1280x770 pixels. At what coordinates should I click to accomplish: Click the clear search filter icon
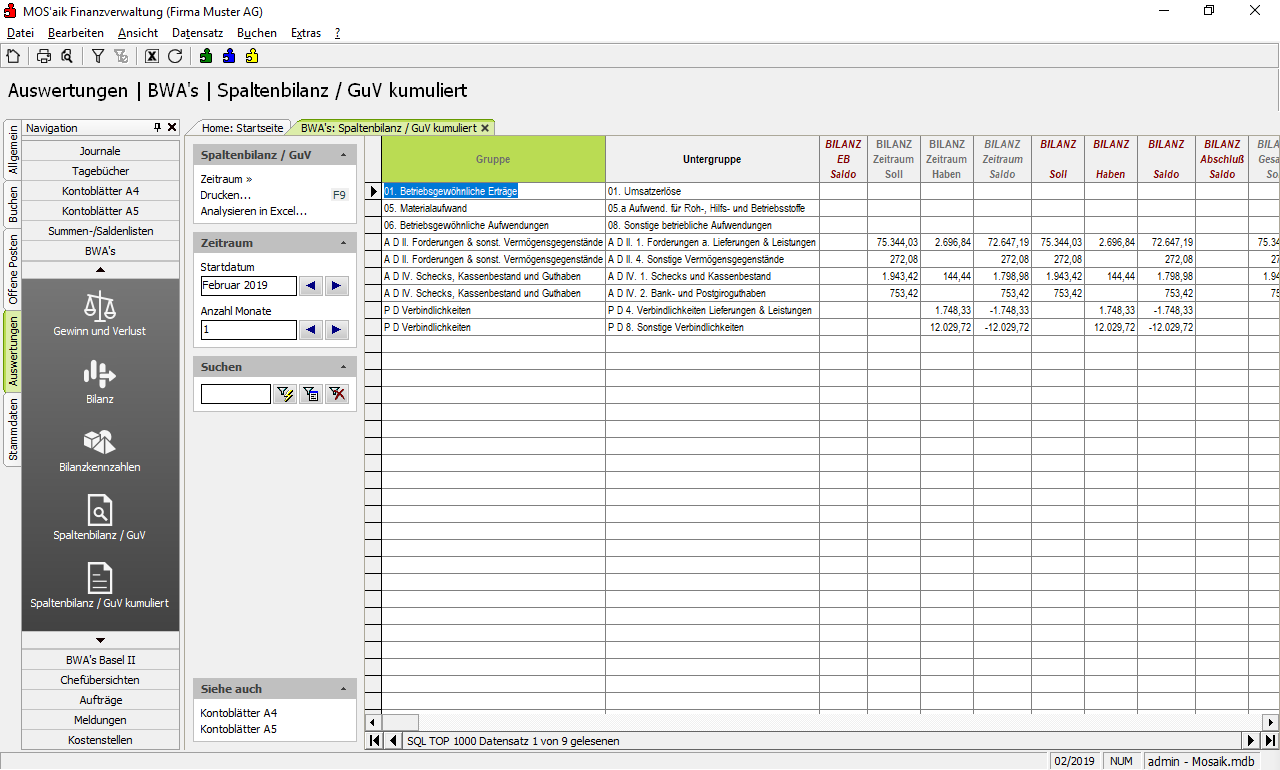coord(338,394)
